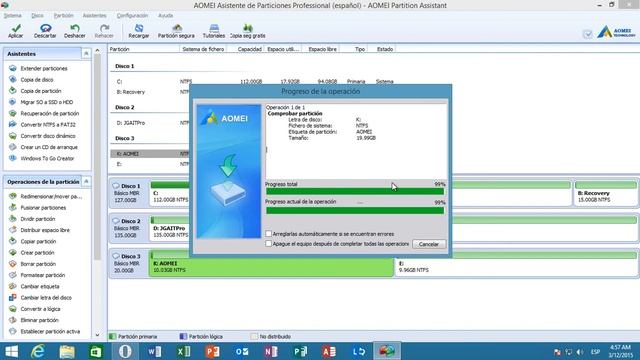Select Copiar partición operation

(38, 241)
